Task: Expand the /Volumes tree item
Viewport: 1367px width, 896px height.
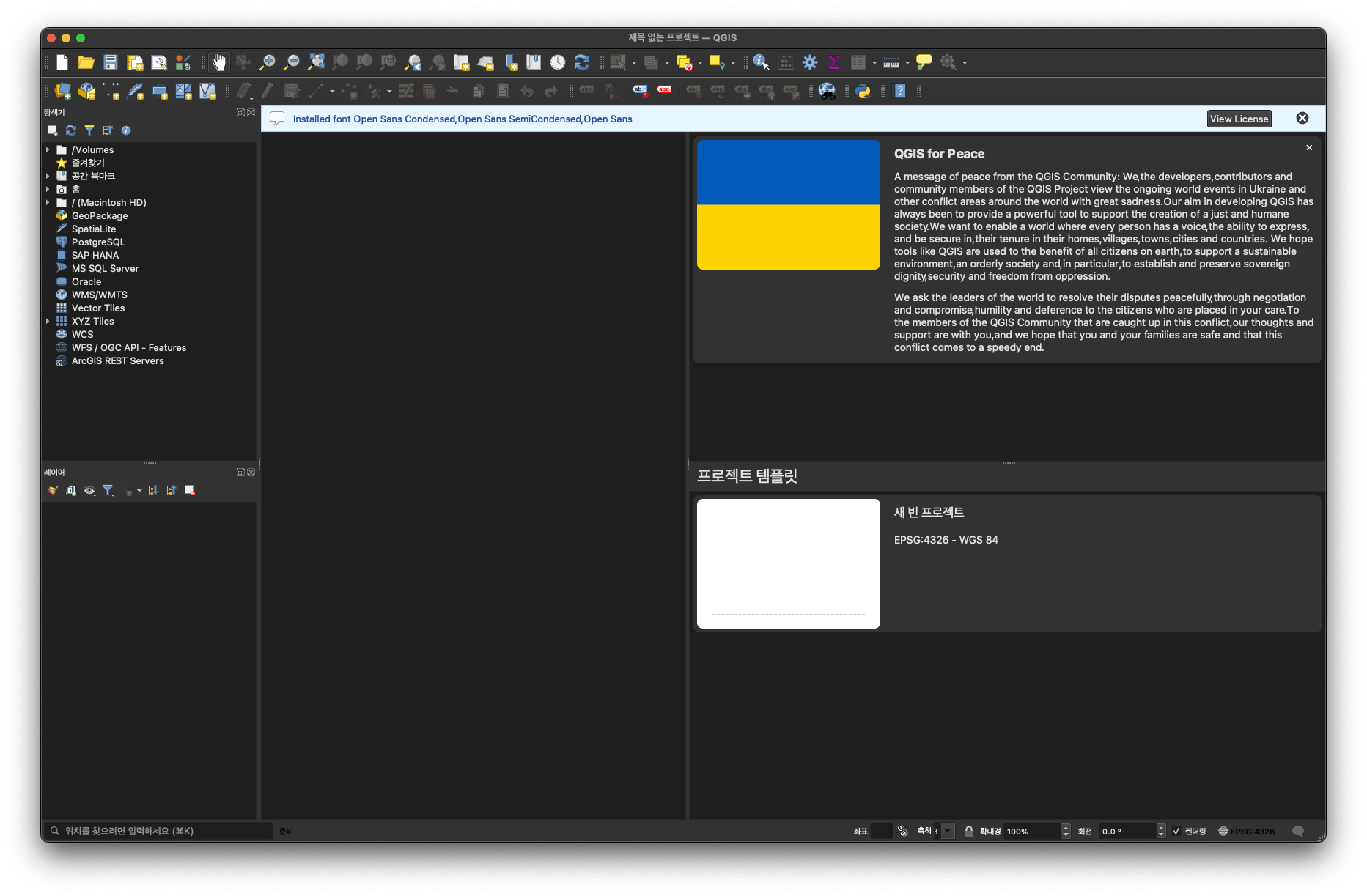Action: [x=48, y=149]
